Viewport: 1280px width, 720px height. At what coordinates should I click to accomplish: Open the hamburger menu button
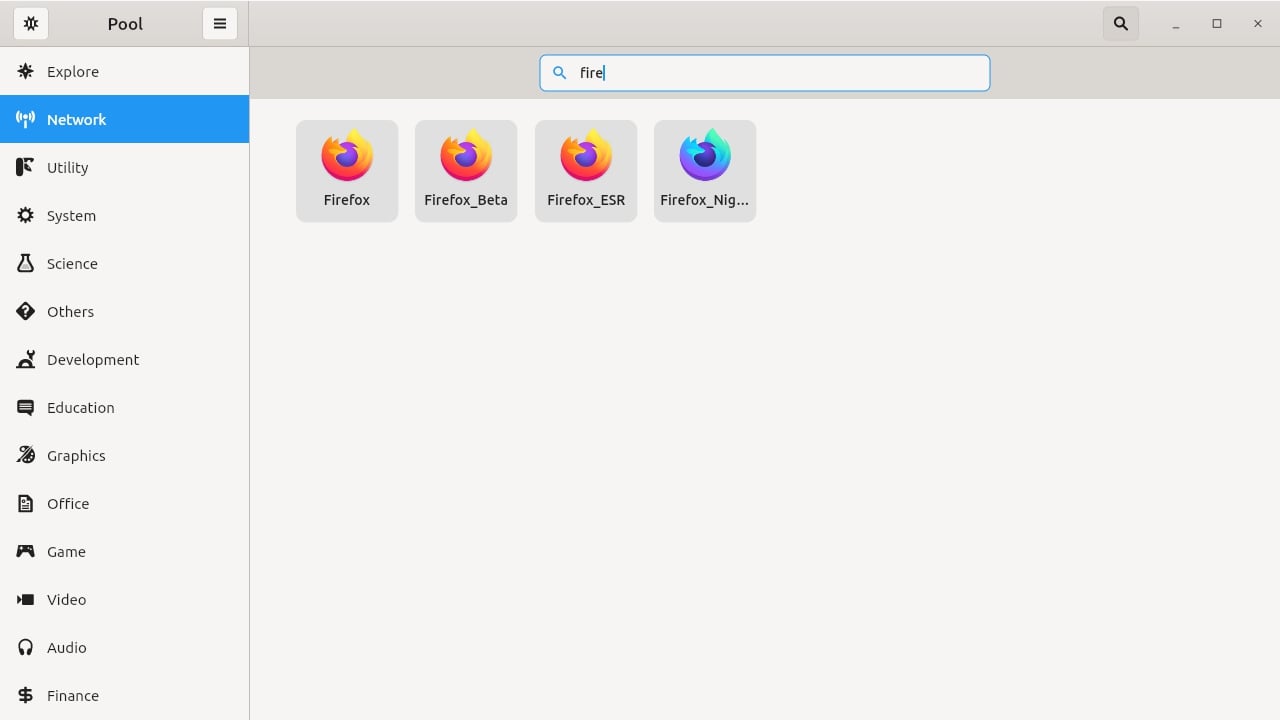(x=220, y=23)
